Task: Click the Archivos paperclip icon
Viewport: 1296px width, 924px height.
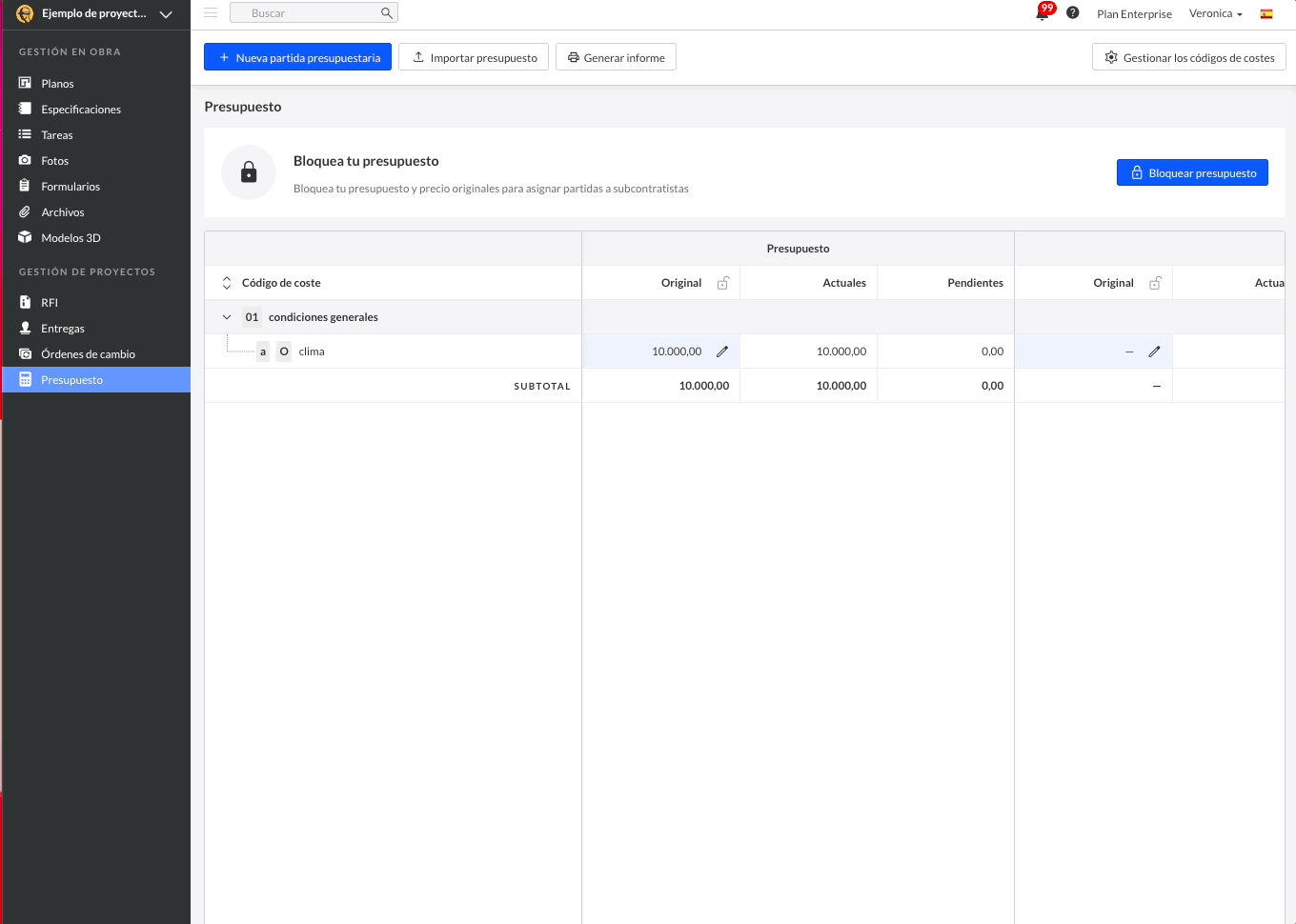Action: coord(26,211)
